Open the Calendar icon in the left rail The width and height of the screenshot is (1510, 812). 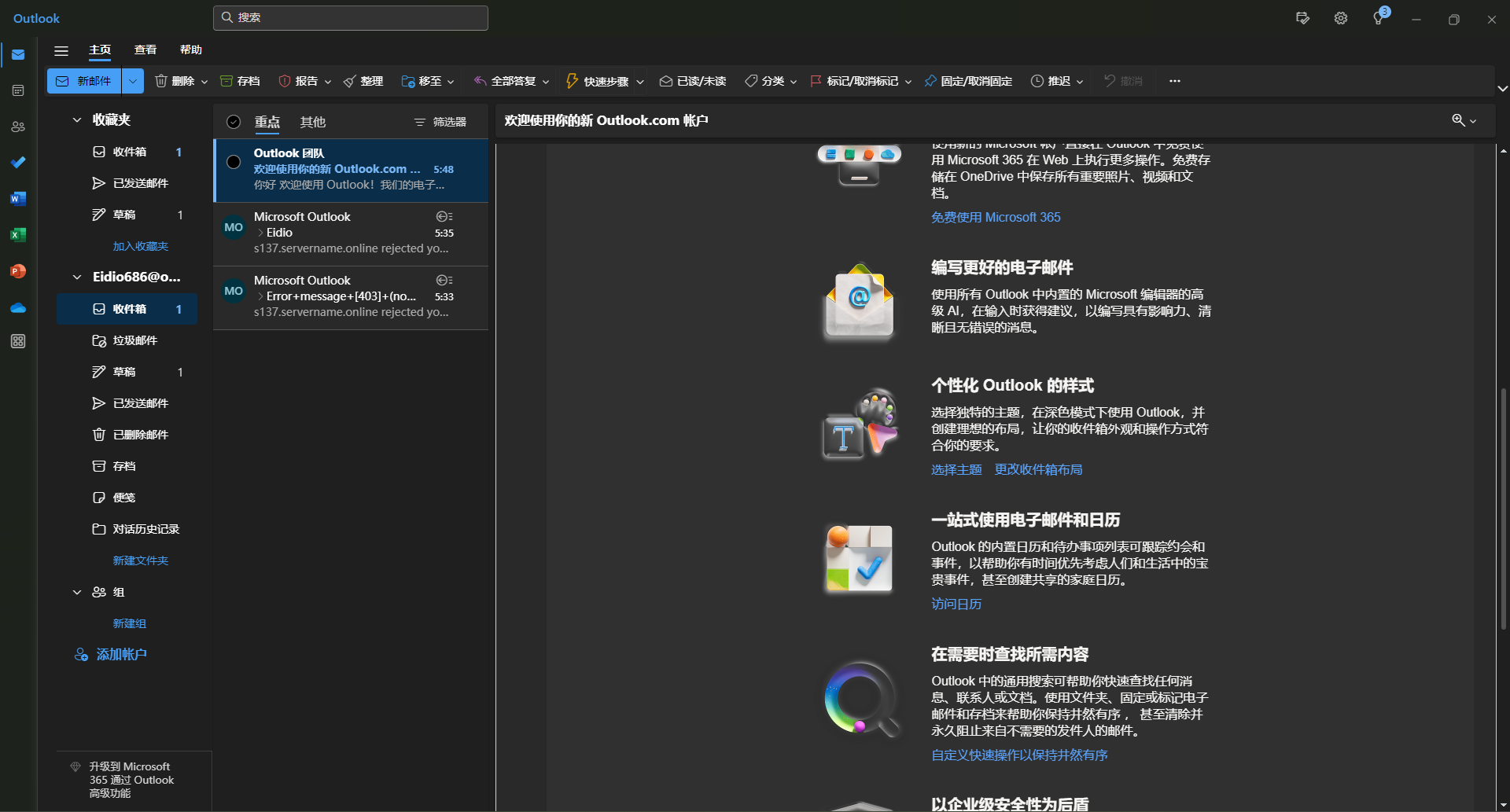[18, 90]
